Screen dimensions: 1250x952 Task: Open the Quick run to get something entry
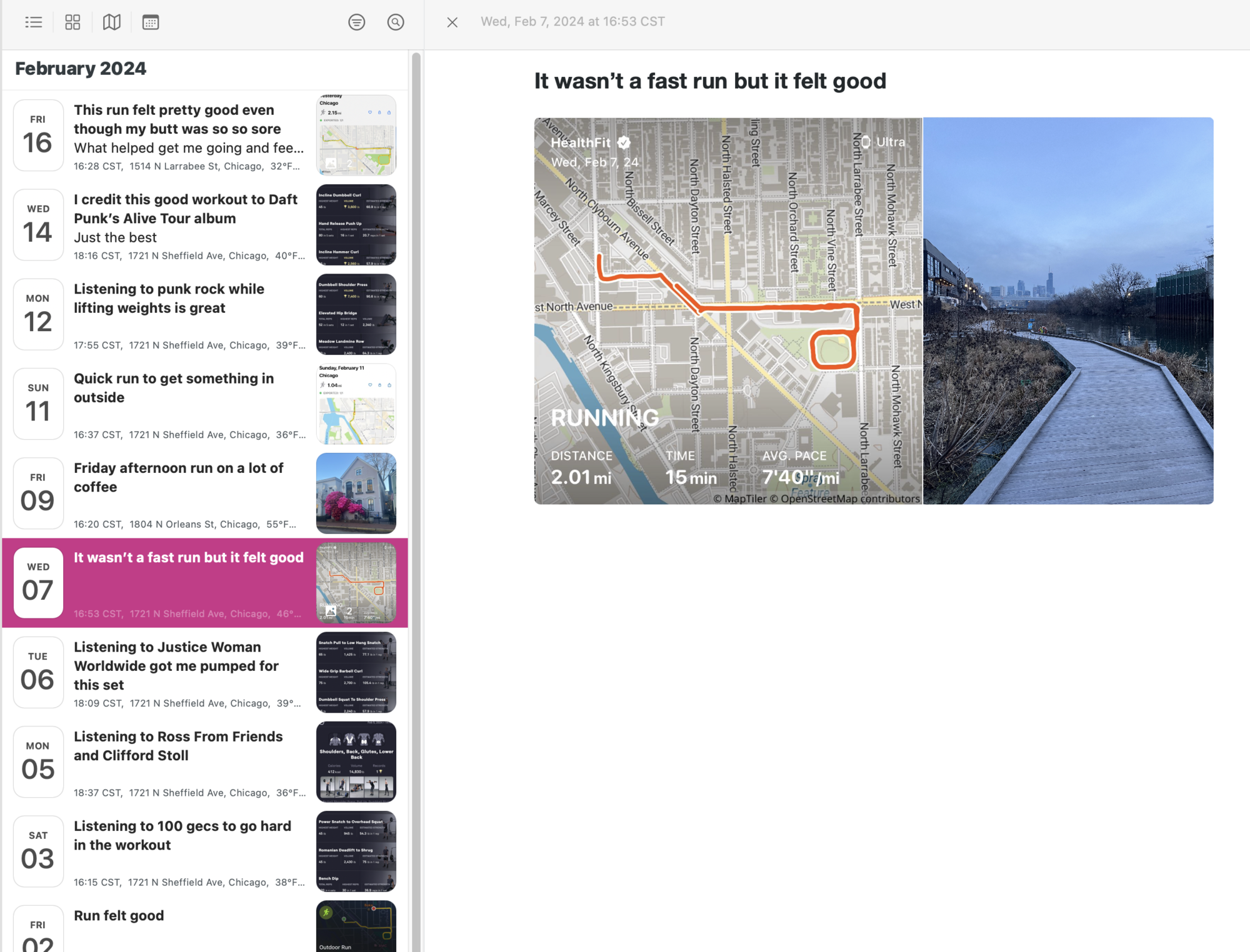(x=205, y=404)
